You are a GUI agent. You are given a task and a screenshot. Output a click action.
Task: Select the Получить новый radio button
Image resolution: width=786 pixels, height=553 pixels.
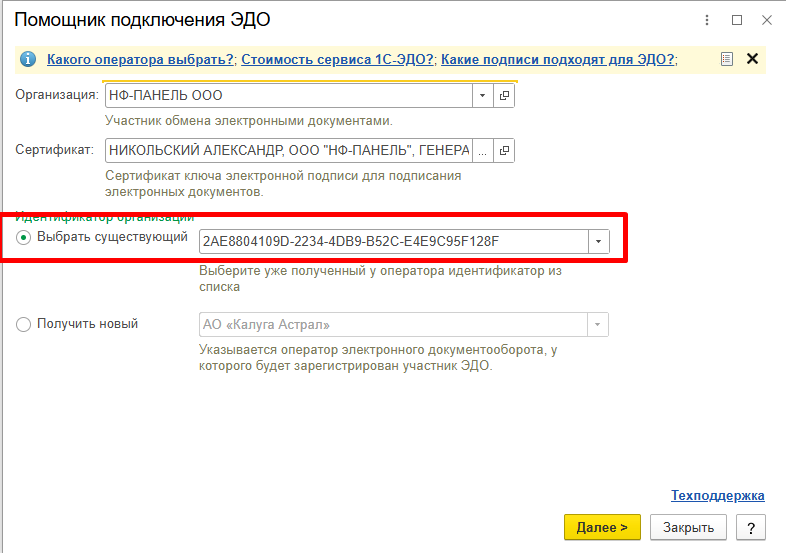click(x=24, y=324)
